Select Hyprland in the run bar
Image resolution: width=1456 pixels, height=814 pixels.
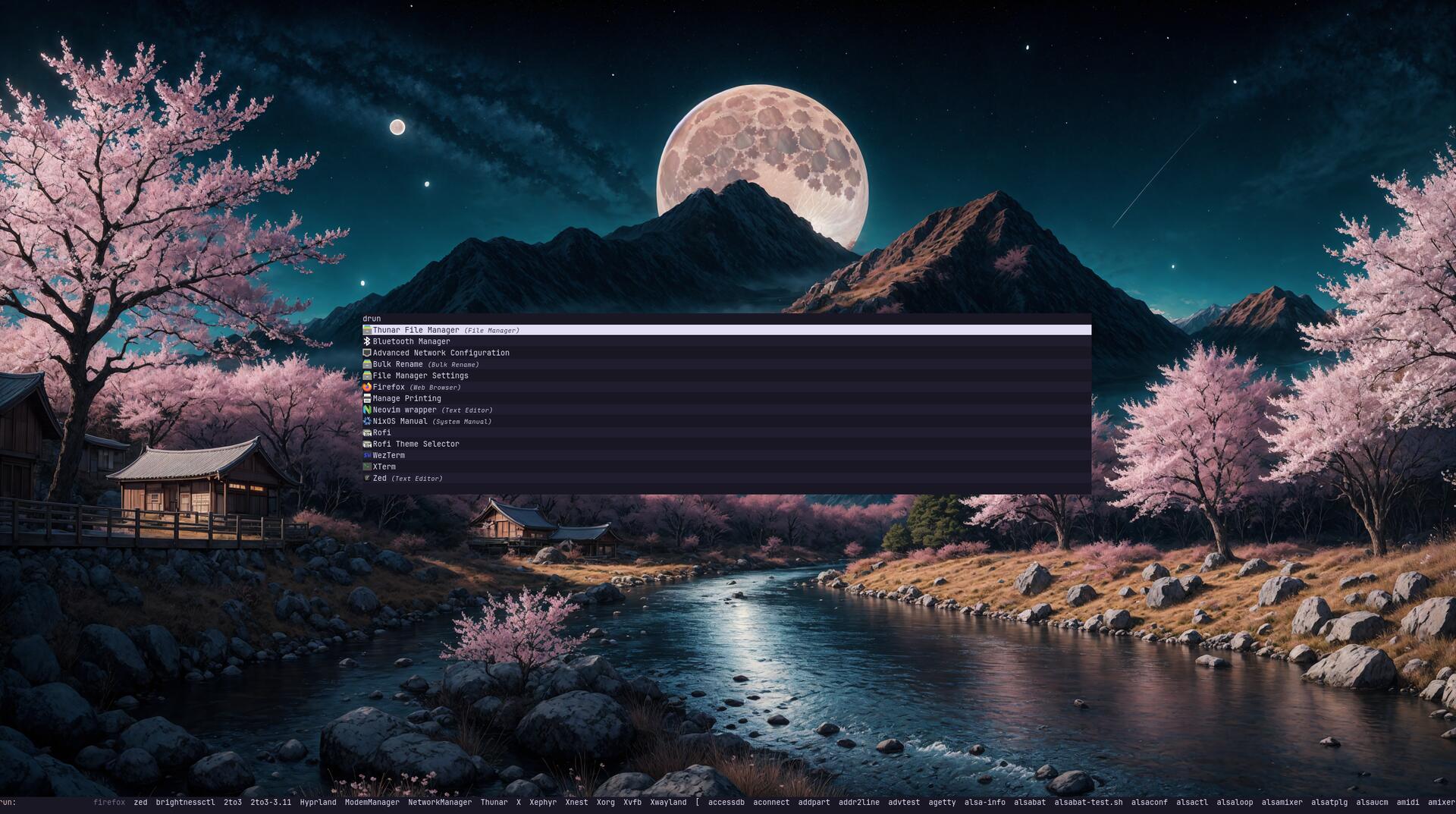tap(318, 802)
